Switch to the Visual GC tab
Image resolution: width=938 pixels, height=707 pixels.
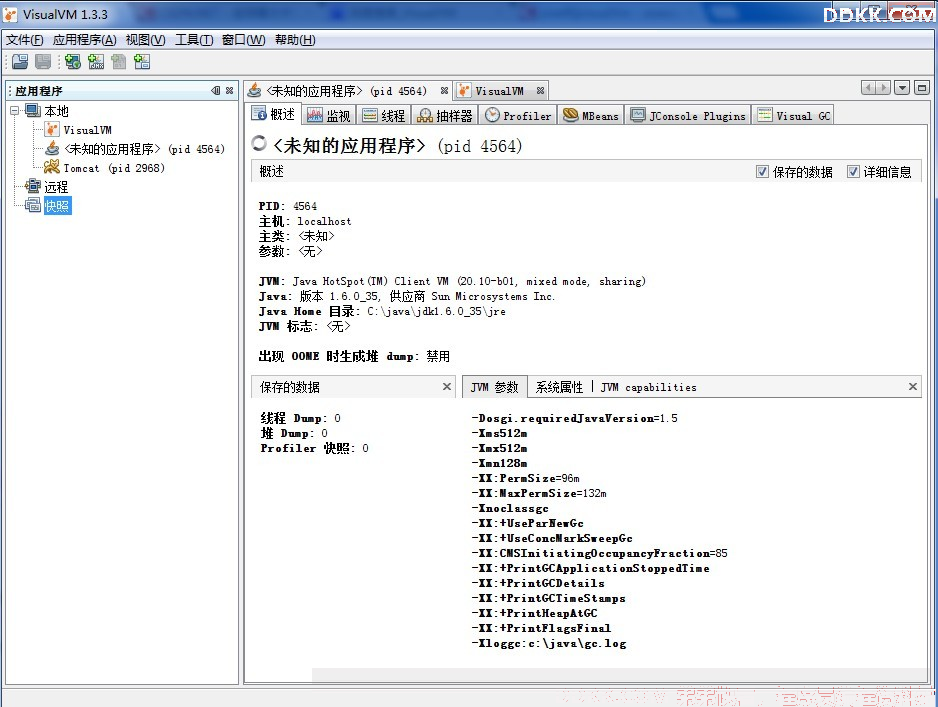[x=794, y=115]
